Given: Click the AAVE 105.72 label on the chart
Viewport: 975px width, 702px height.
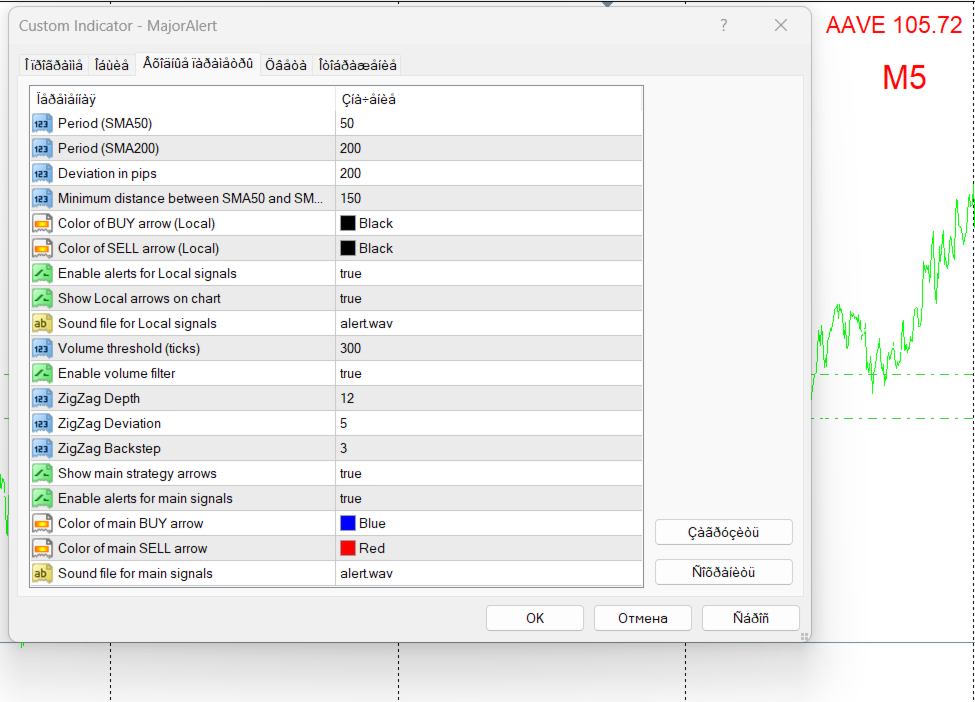Looking at the screenshot, I should click(x=894, y=25).
